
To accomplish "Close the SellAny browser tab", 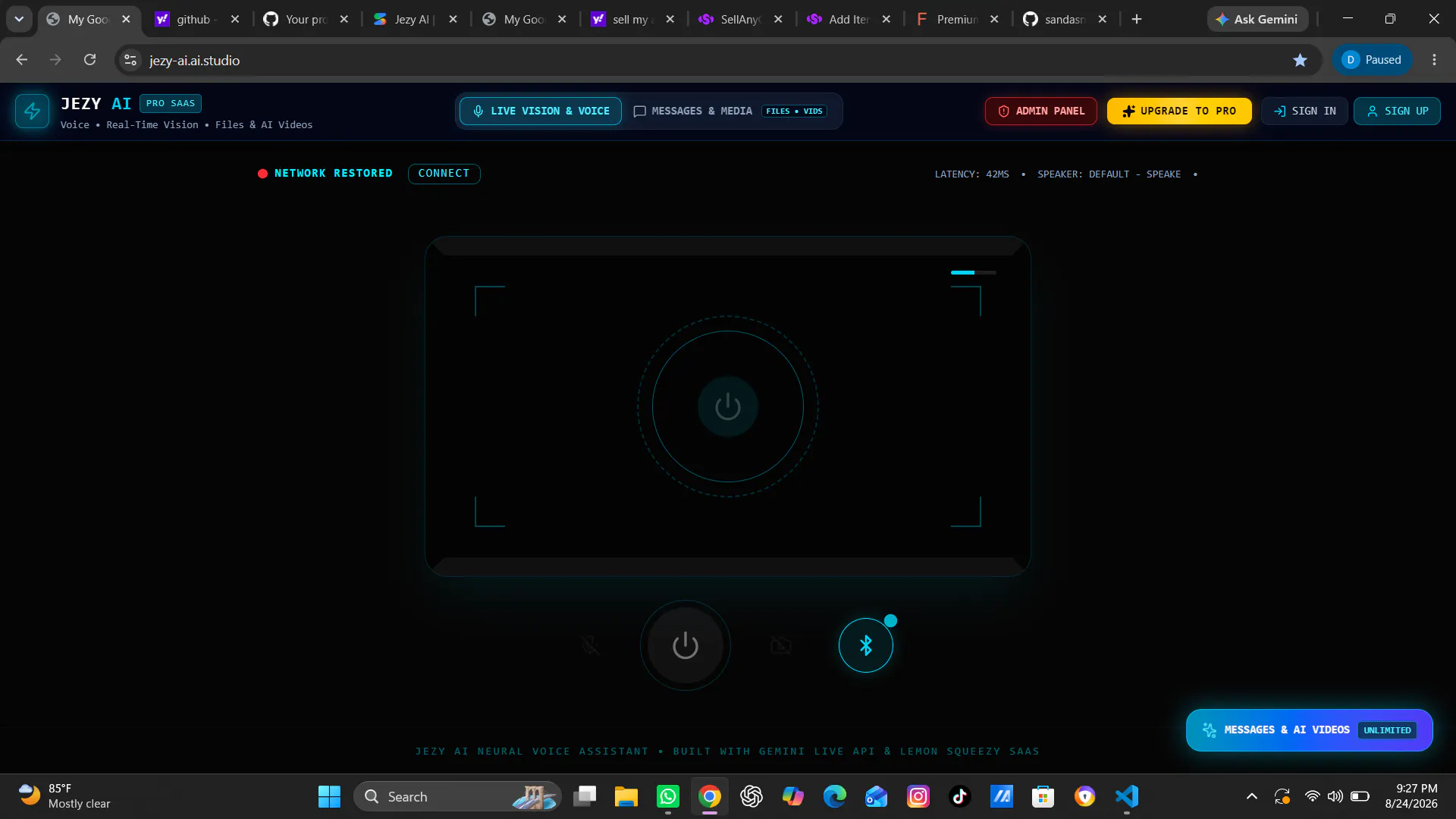I will tap(778, 19).
